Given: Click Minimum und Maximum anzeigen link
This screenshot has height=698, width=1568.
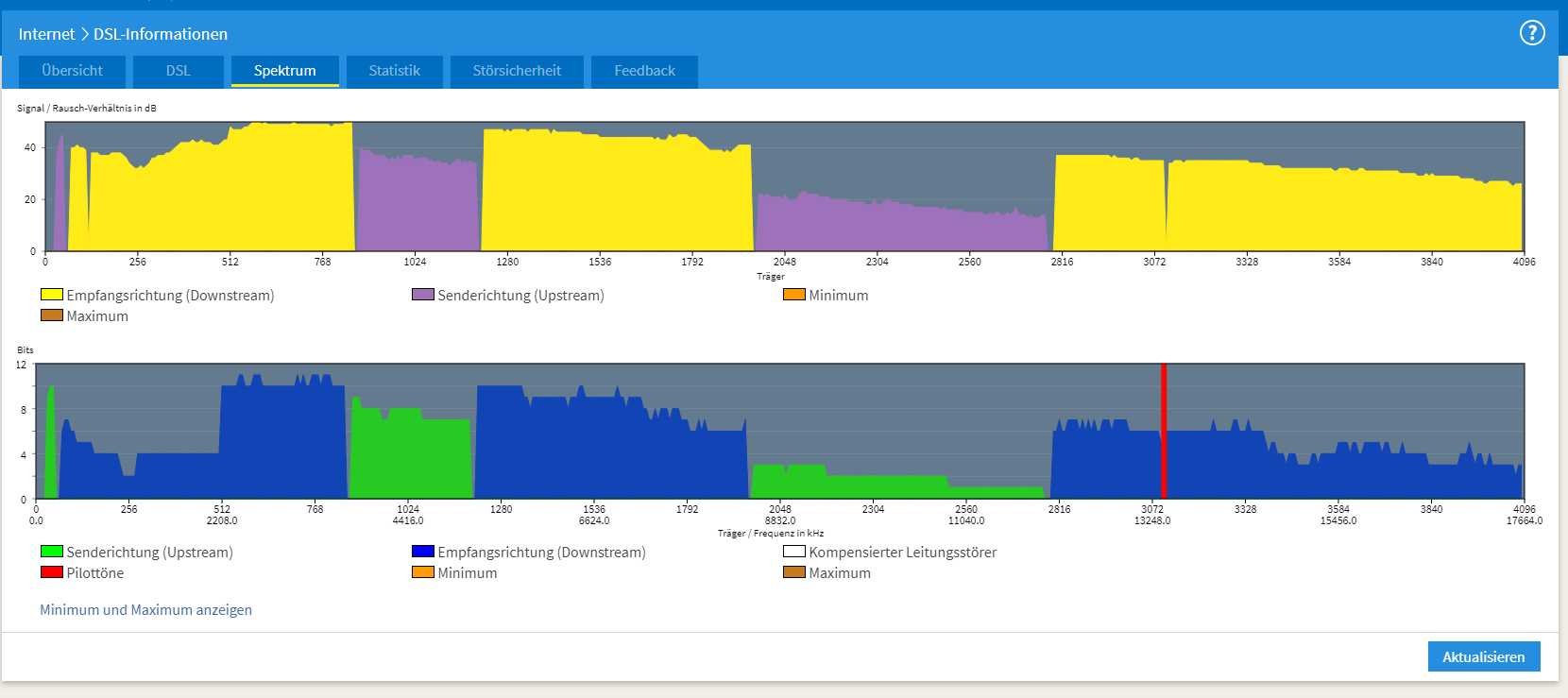Looking at the screenshot, I should point(145,610).
